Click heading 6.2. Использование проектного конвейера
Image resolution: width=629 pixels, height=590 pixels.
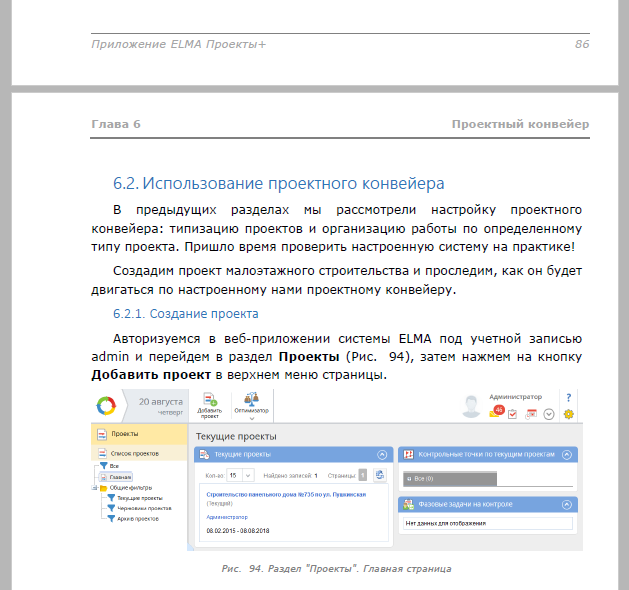(278, 183)
